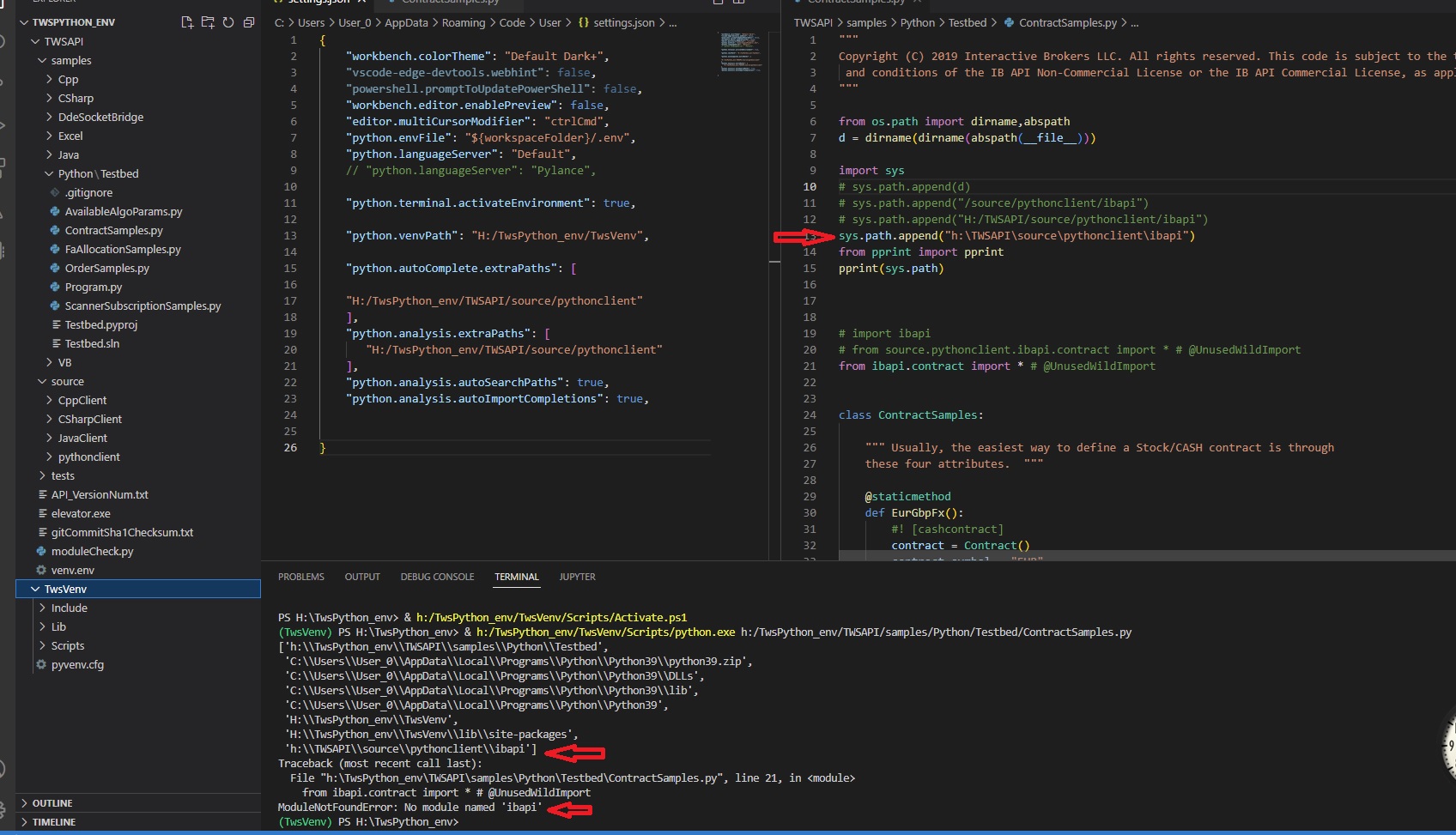Open ContractSamples.py in explorer
The height and width of the screenshot is (835, 1456).
click(x=114, y=230)
